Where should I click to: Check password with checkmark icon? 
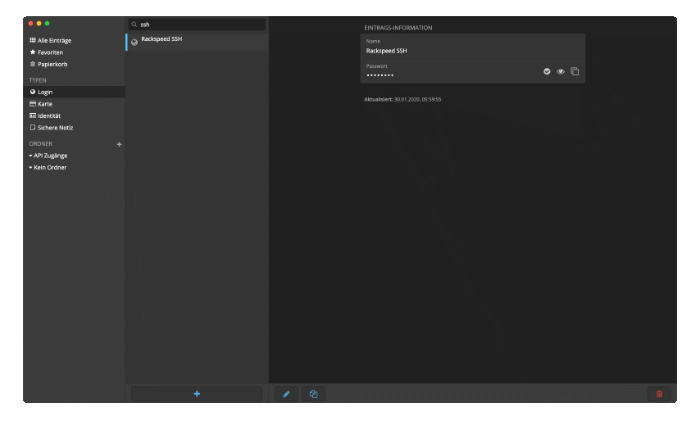pos(547,71)
